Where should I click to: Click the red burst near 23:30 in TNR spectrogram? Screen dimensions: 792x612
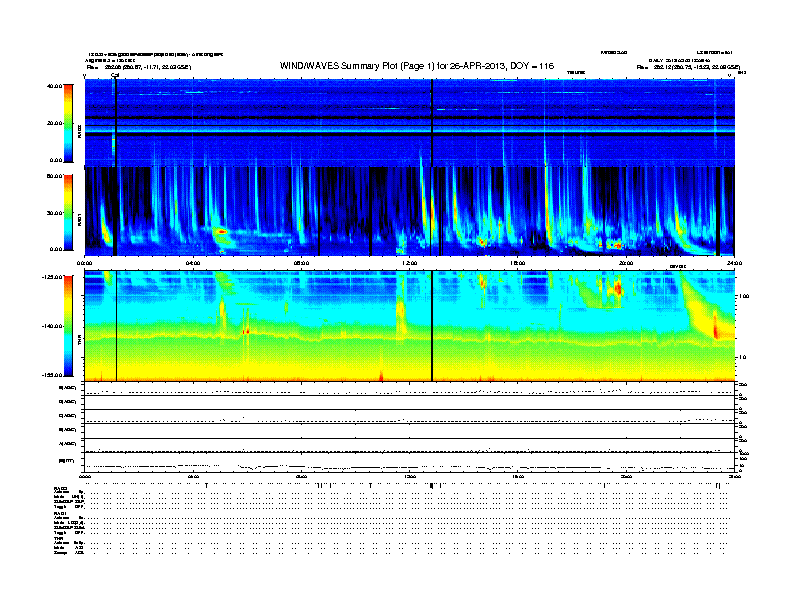[x=715, y=325]
